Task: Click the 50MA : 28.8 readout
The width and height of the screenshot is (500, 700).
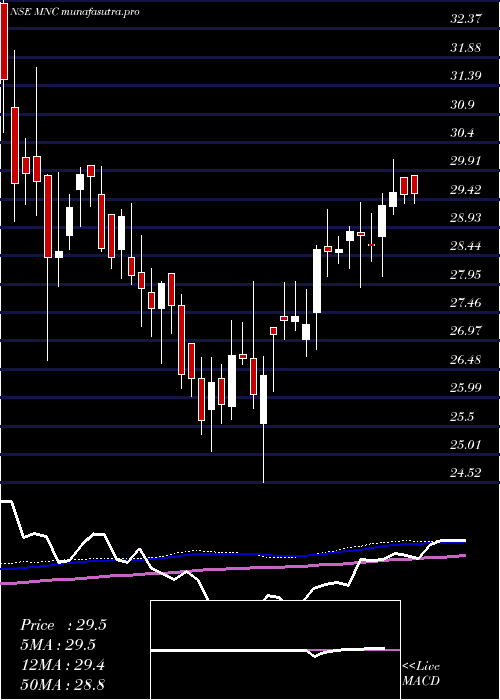Action: tap(62, 684)
